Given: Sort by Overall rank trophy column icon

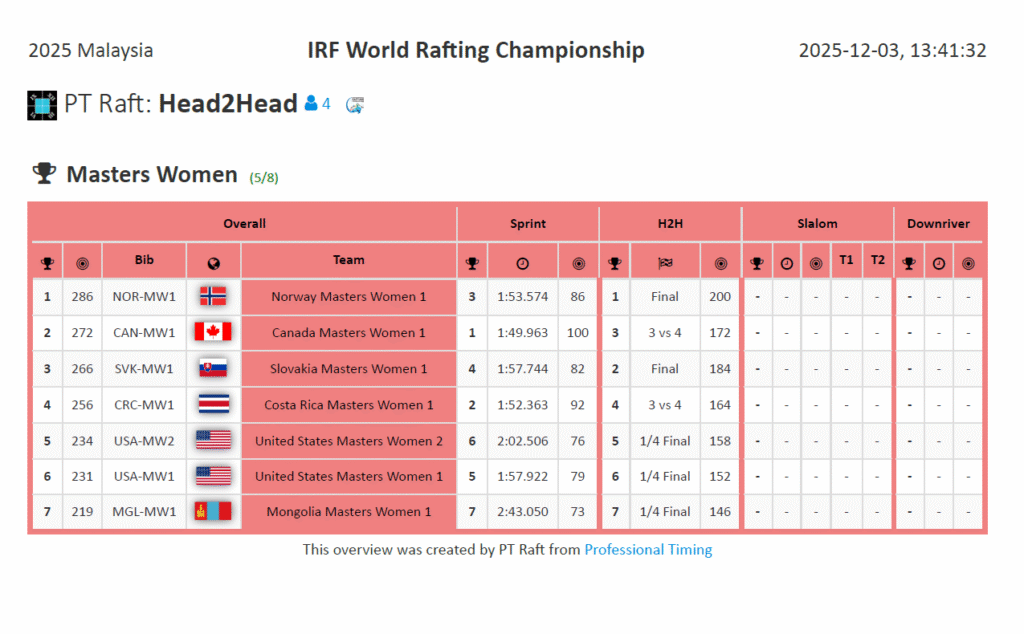Looking at the screenshot, I should (x=47, y=264).
